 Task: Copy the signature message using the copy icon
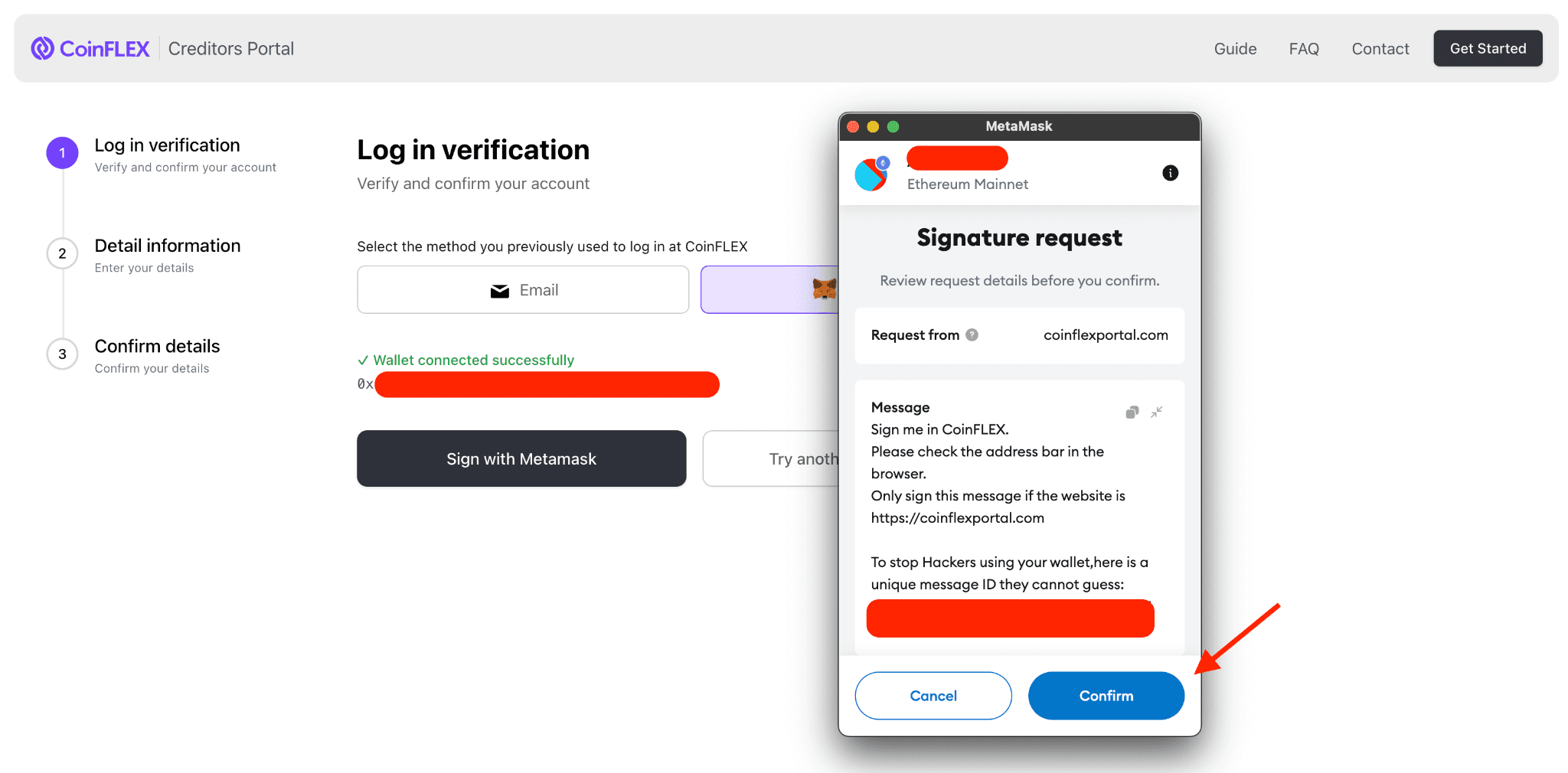1132,412
